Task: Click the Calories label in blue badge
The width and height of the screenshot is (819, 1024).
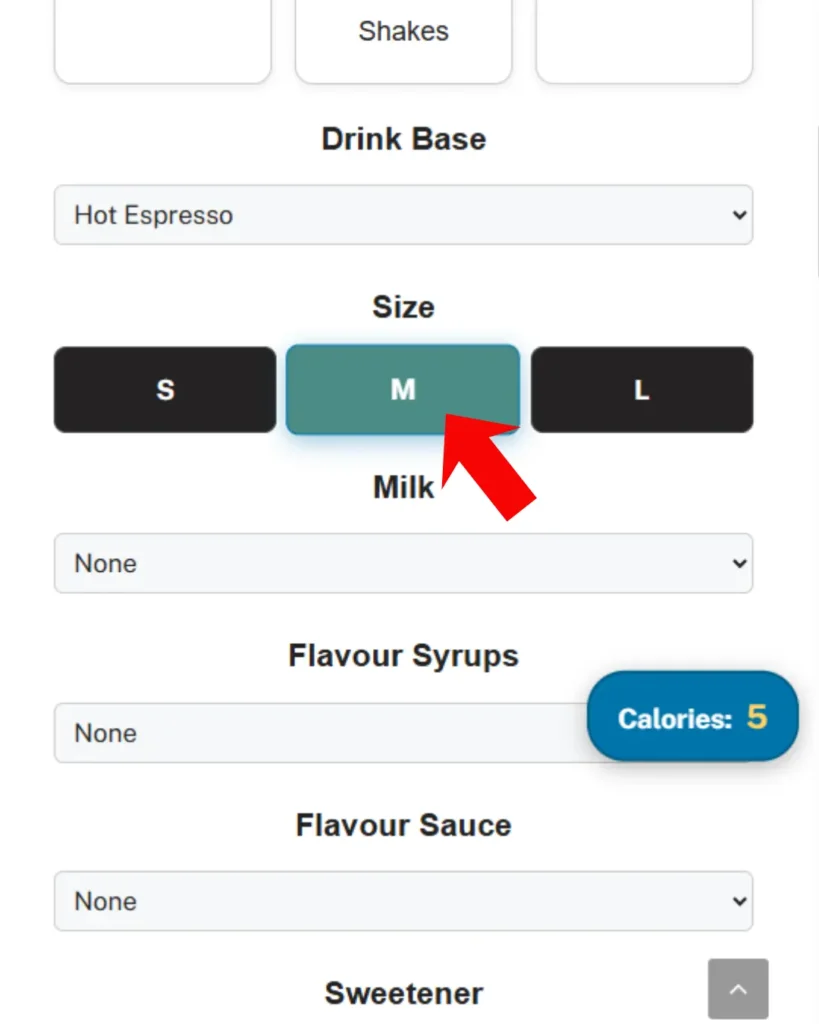Action: click(675, 718)
